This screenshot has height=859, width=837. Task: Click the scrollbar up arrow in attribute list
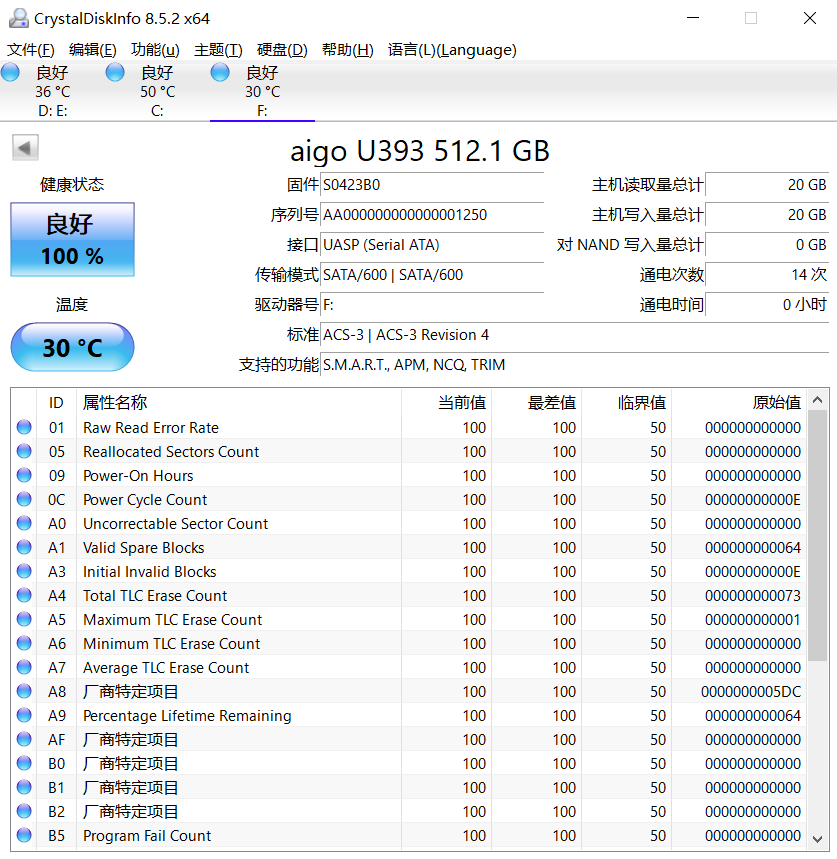pos(818,400)
